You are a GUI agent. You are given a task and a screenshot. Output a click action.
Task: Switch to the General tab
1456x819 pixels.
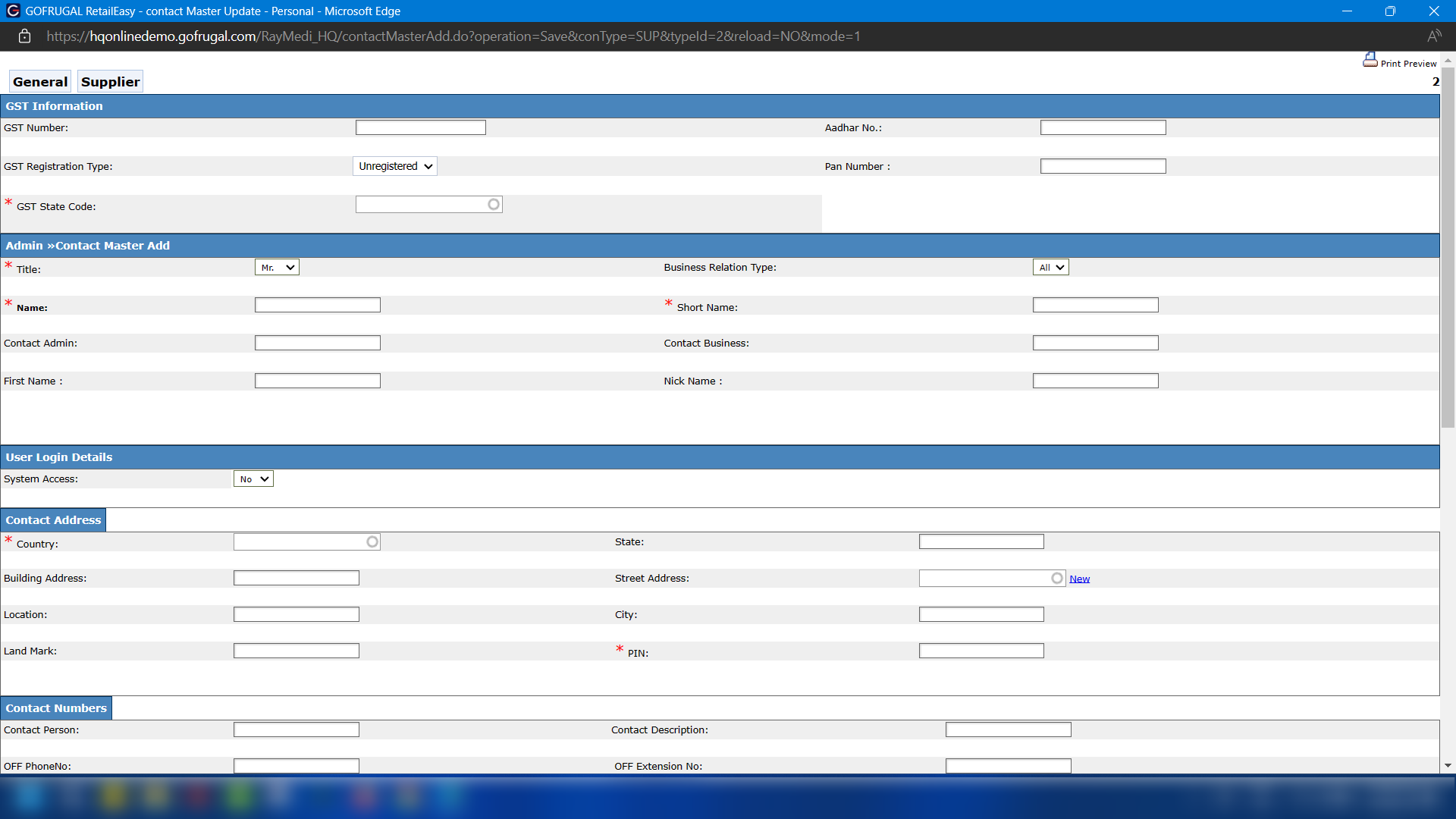point(40,82)
